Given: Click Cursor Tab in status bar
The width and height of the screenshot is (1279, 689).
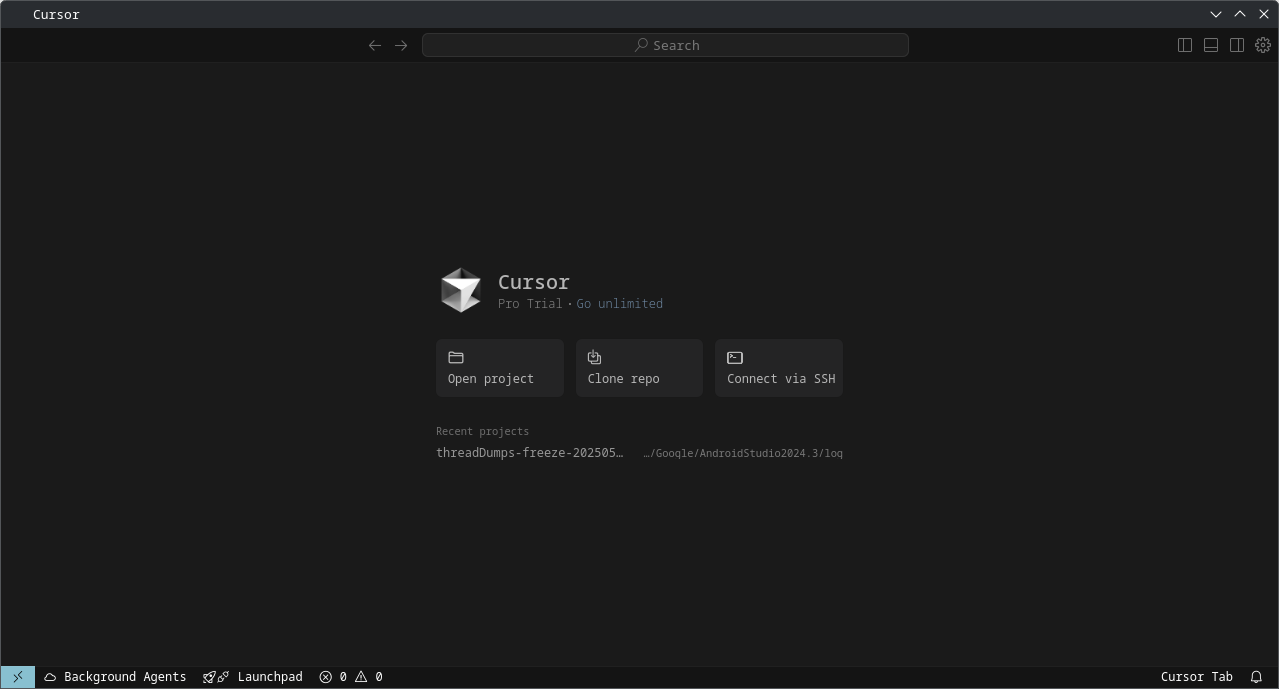Looking at the screenshot, I should tap(1196, 677).
